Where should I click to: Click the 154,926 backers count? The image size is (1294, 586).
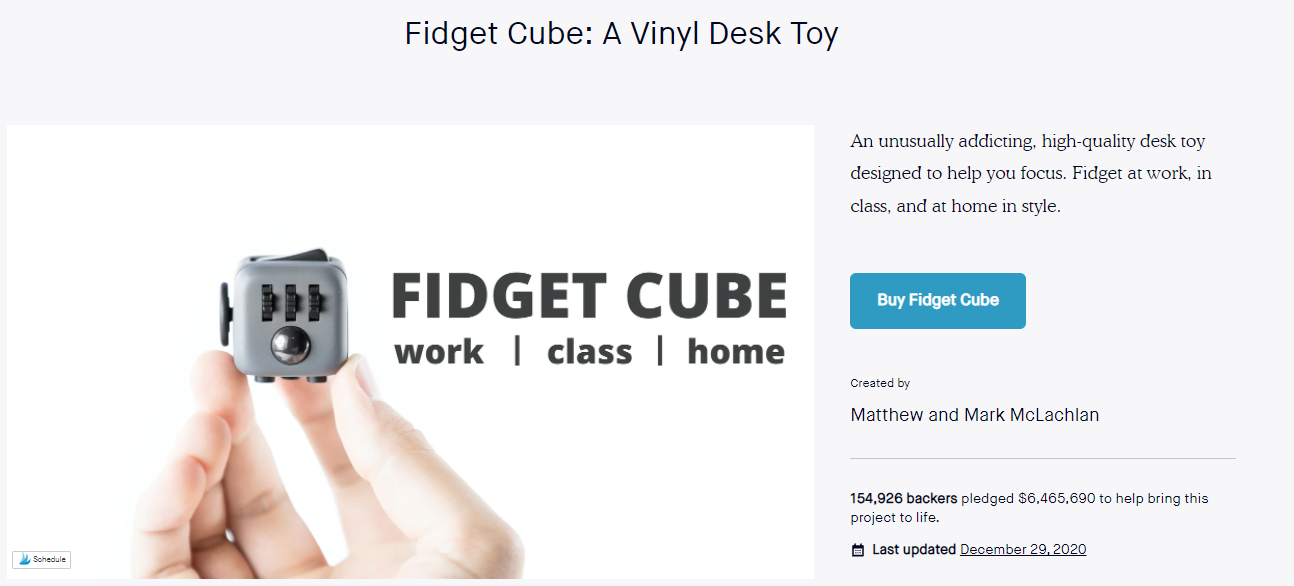click(x=904, y=498)
